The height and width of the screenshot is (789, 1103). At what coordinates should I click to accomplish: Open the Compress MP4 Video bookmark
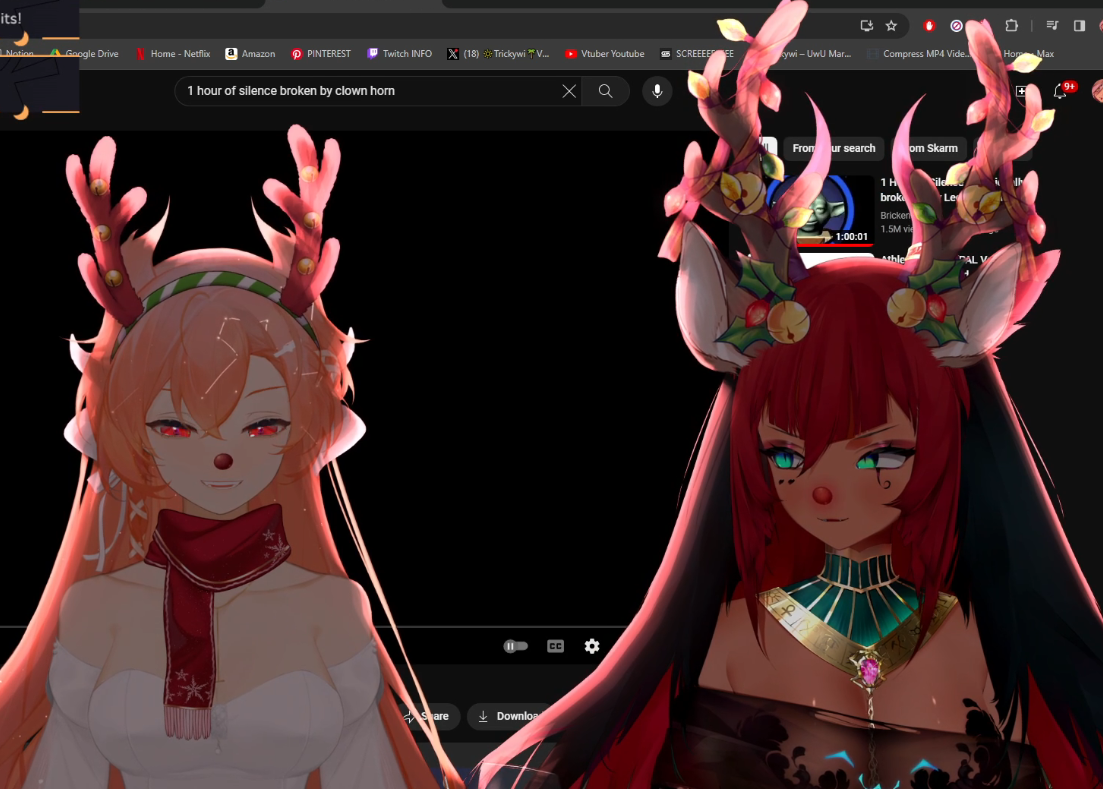tap(919, 53)
